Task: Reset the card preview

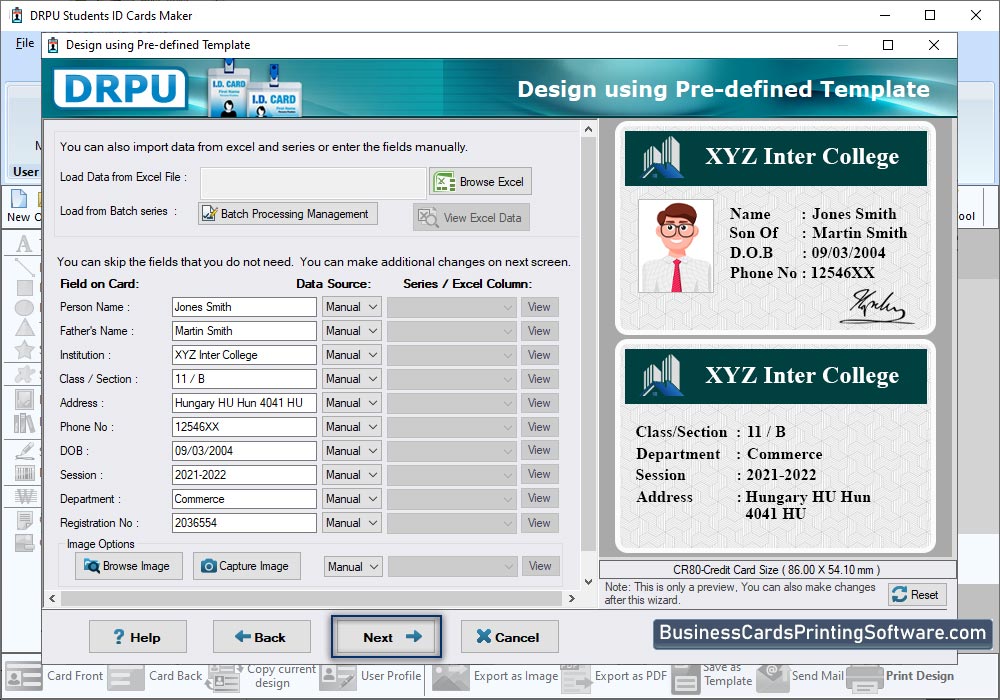Action: (917, 594)
